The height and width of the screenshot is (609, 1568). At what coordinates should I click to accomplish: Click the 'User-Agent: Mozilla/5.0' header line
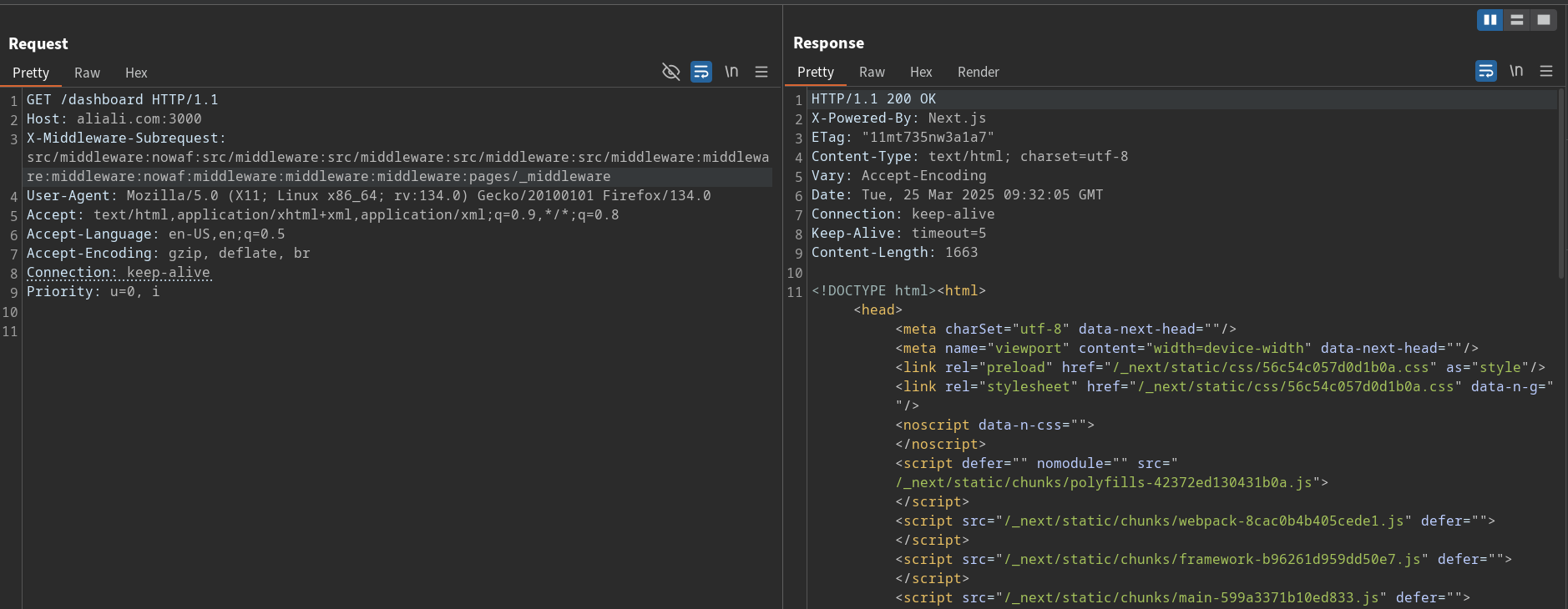coord(369,195)
